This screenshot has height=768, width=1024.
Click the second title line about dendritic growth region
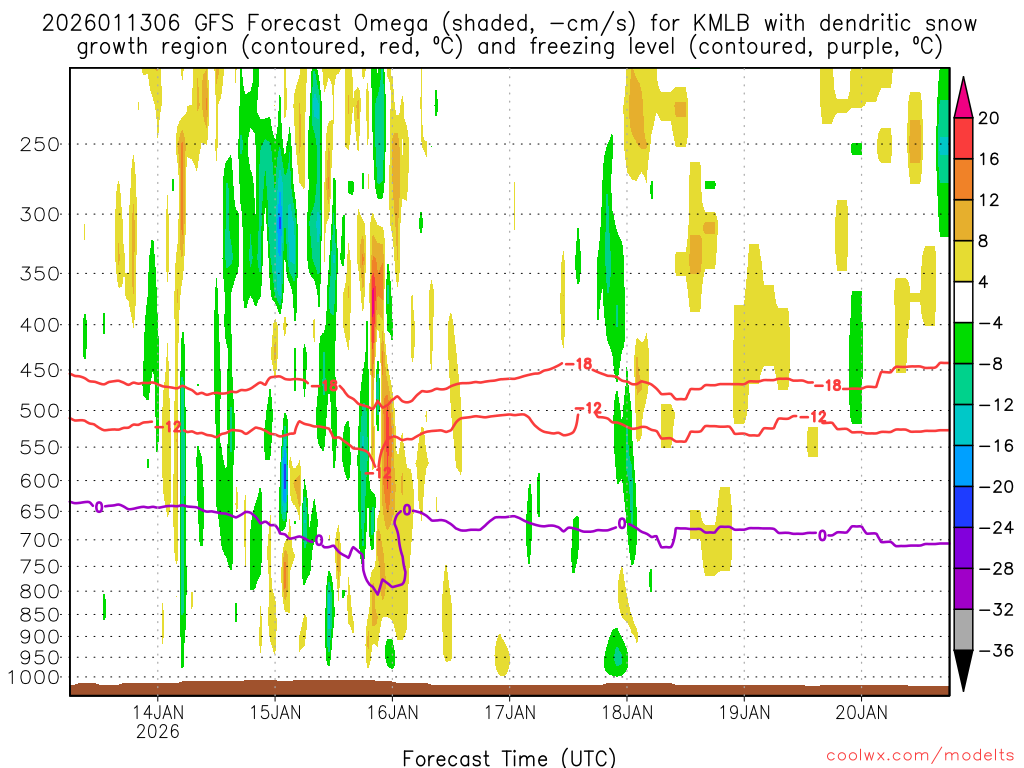pyautogui.click(x=509, y=47)
